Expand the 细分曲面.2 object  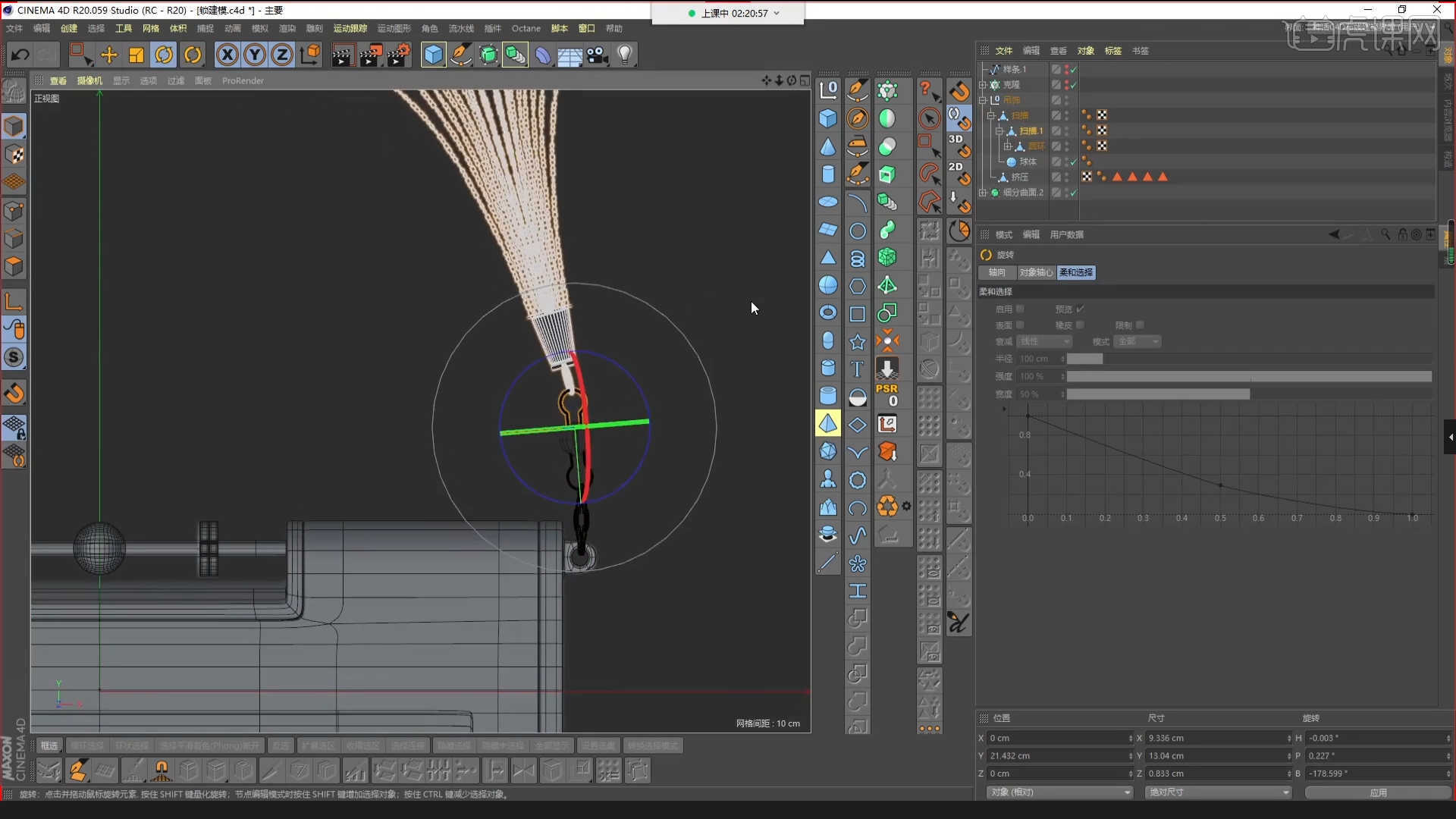pyautogui.click(x=983, y=193)
